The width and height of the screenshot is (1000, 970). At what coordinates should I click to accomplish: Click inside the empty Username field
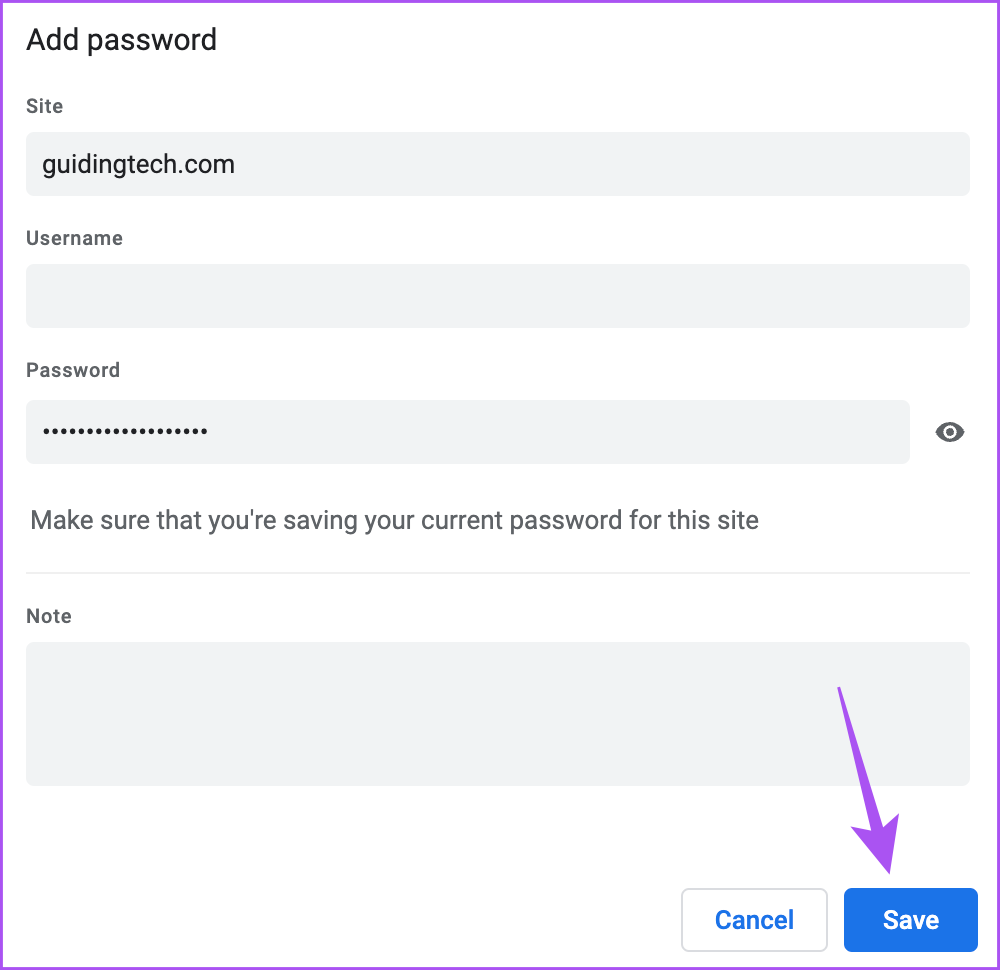(x=497, y=295)
